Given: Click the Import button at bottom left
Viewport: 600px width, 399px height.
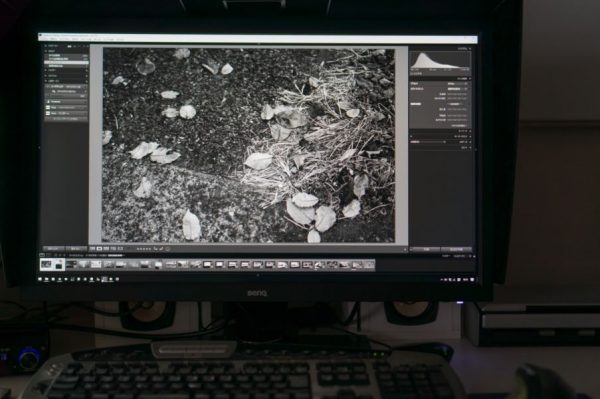Looking at the screenshot, I should pyautogui.click(x=53, y=249).
